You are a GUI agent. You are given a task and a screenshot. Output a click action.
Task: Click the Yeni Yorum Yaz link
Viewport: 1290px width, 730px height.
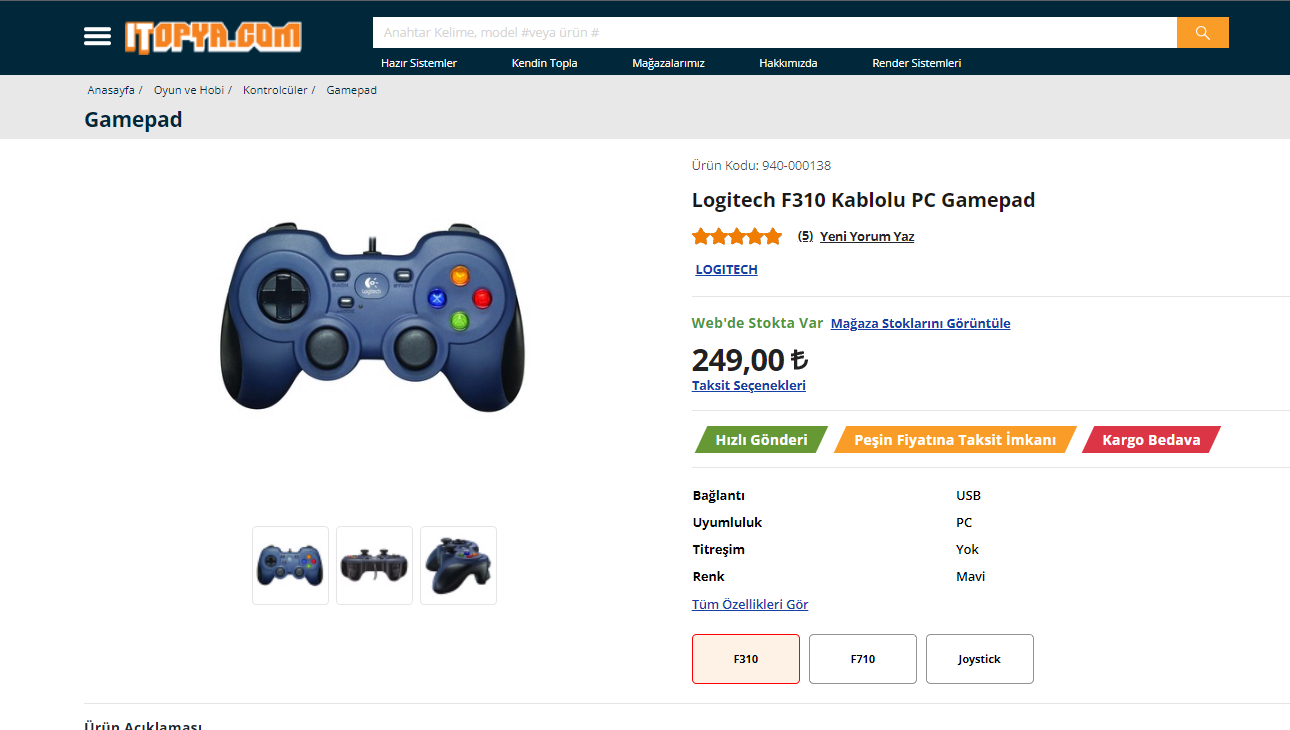pos(867,237)
